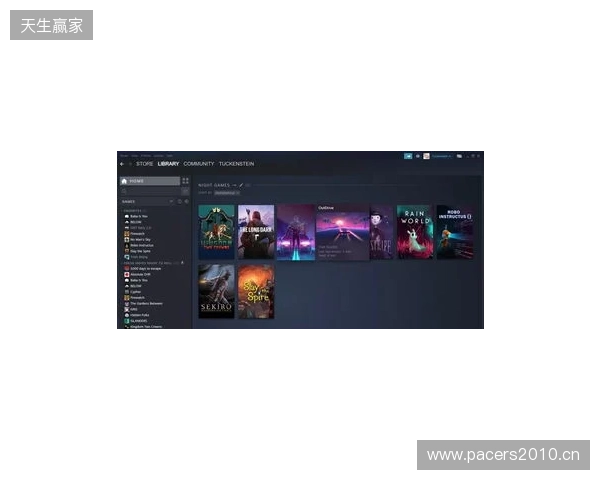Open the account name dropdown
This screenshot has width=600, height=480.
click(x=441, y=156)
